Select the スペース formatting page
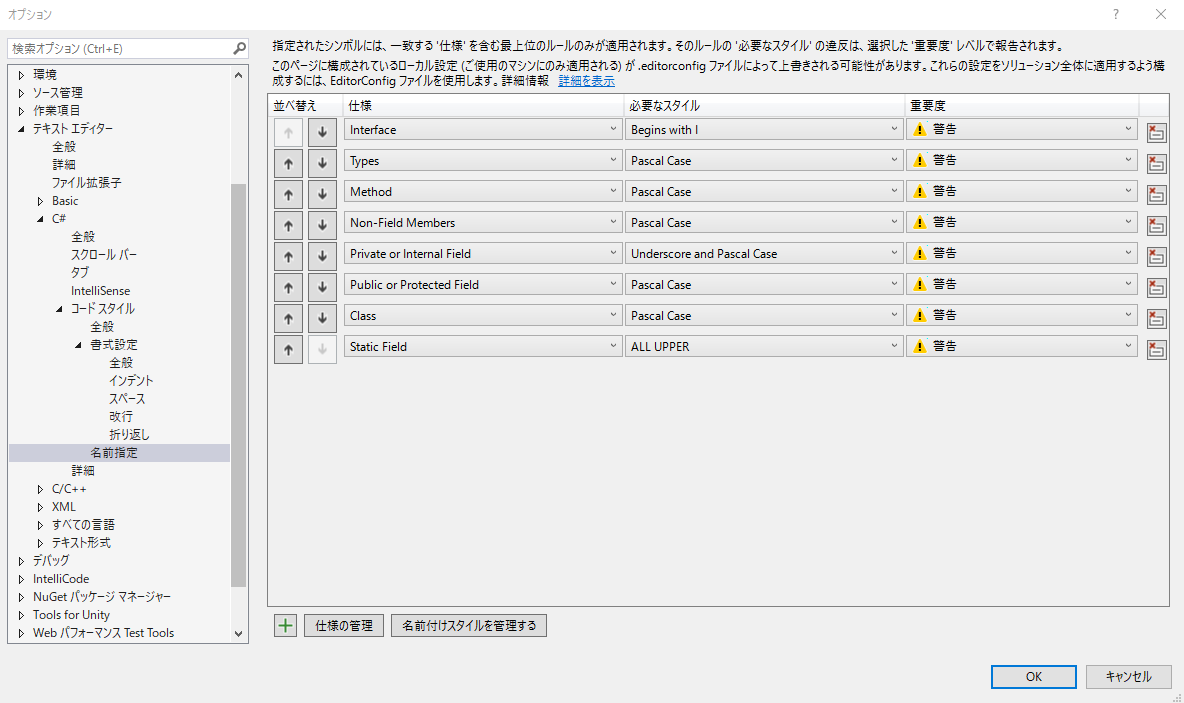This screenshot has height=703, width=1184. pyautogui.click(x=127, y=399)
